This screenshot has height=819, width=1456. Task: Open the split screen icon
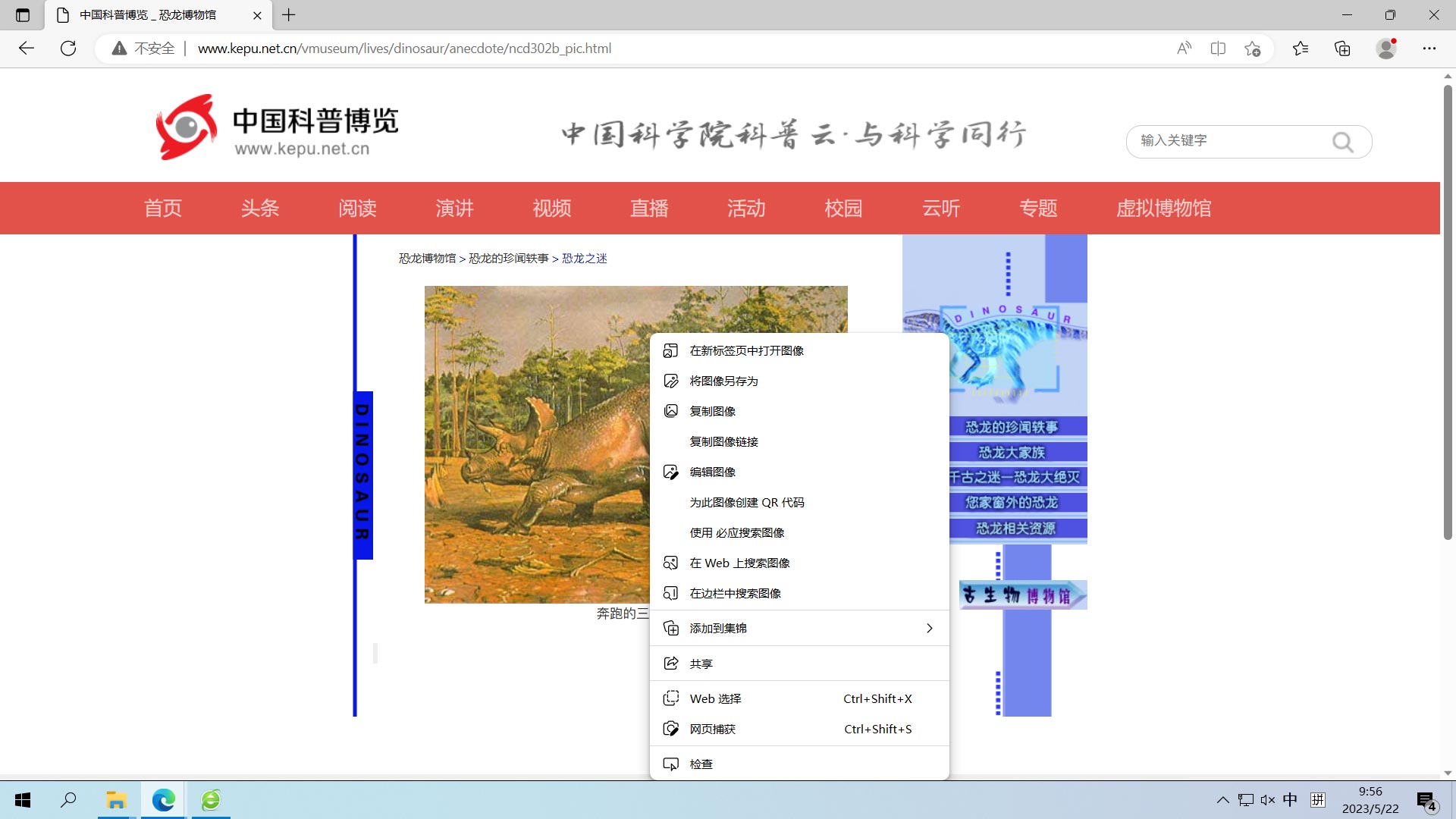click(1218, 49)
